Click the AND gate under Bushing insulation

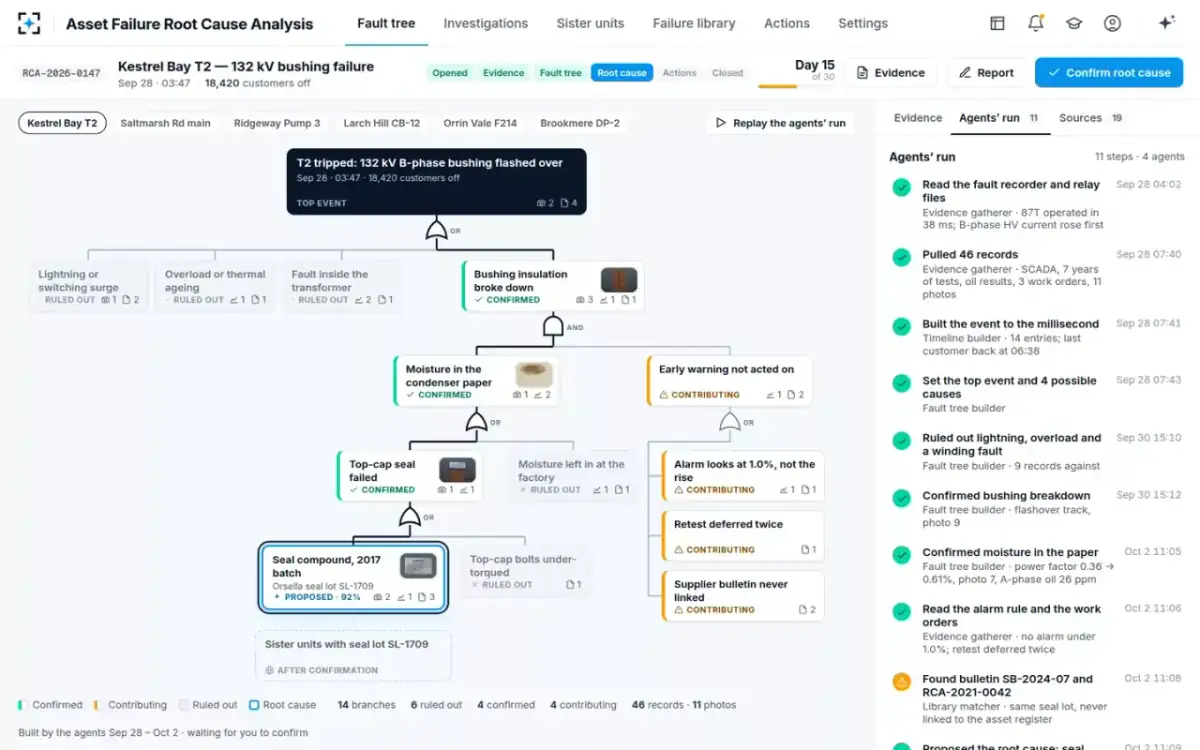point(553,326)
